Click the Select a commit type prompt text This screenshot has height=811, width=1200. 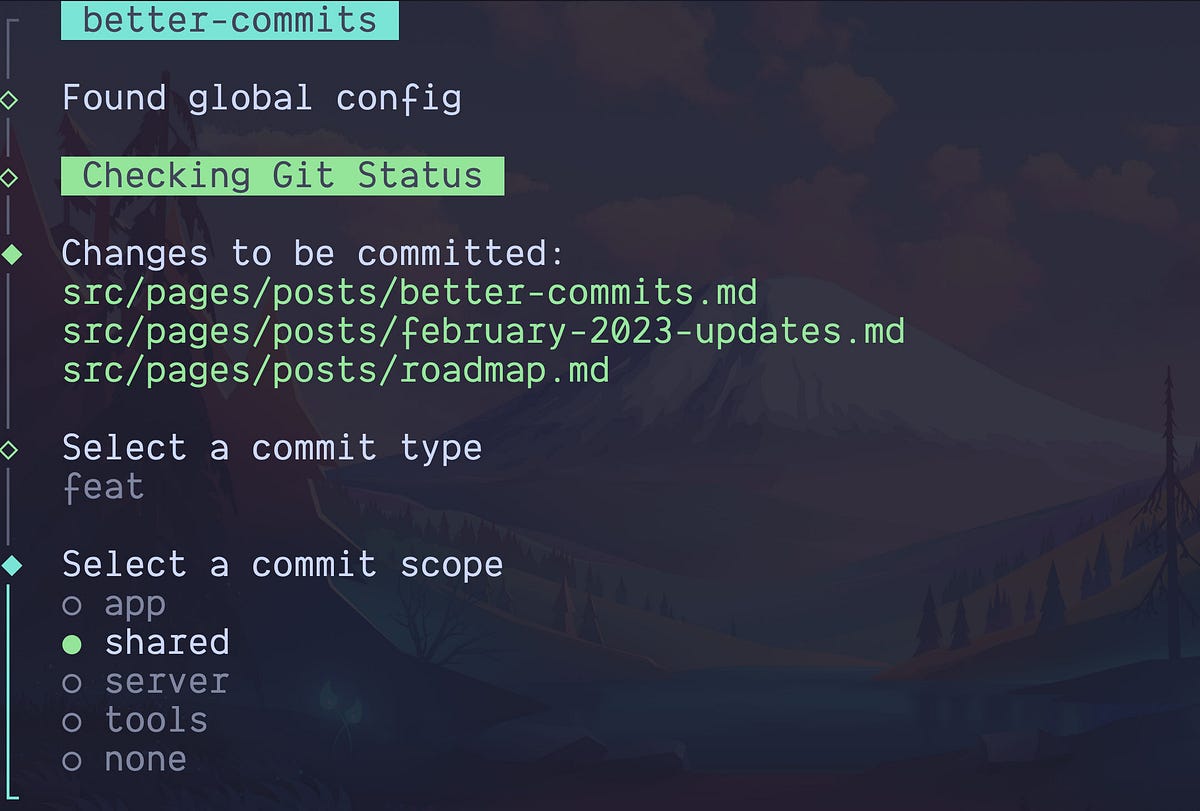click(272, 448)
